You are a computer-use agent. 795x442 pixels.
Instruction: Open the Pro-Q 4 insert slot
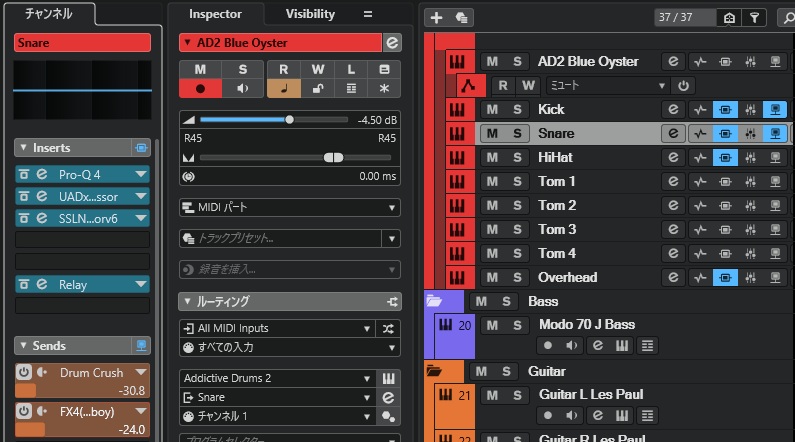(x=82, y=175)
